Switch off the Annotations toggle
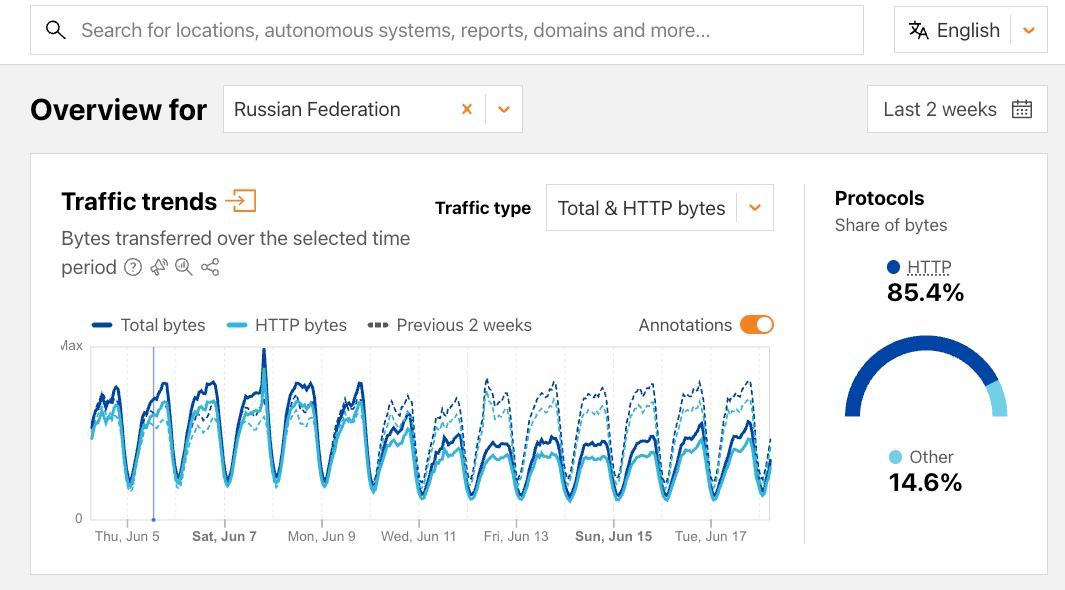Viewport: 1065px width, 590px height. [757, 325]
